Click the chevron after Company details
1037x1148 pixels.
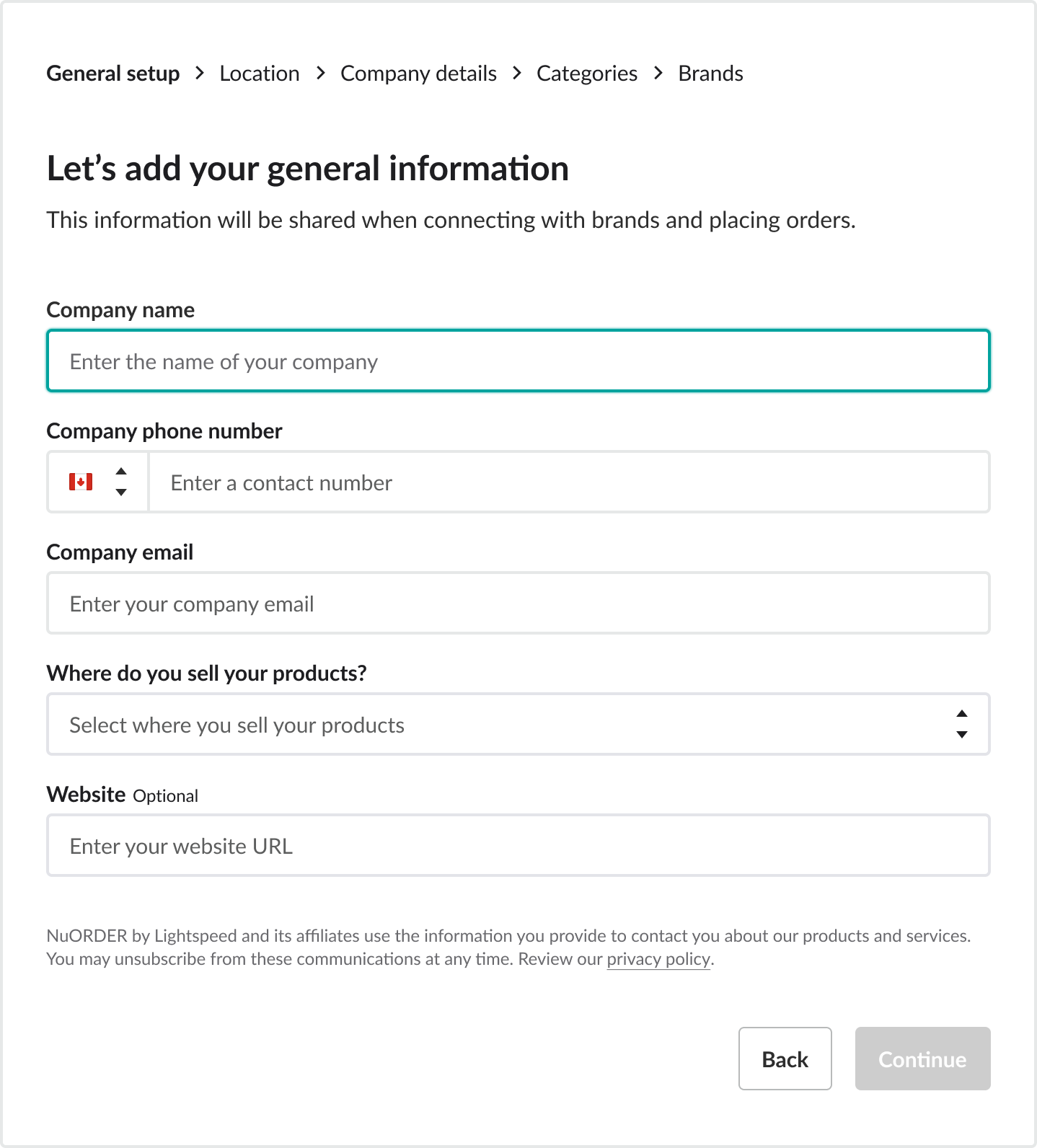click(517, 73)
